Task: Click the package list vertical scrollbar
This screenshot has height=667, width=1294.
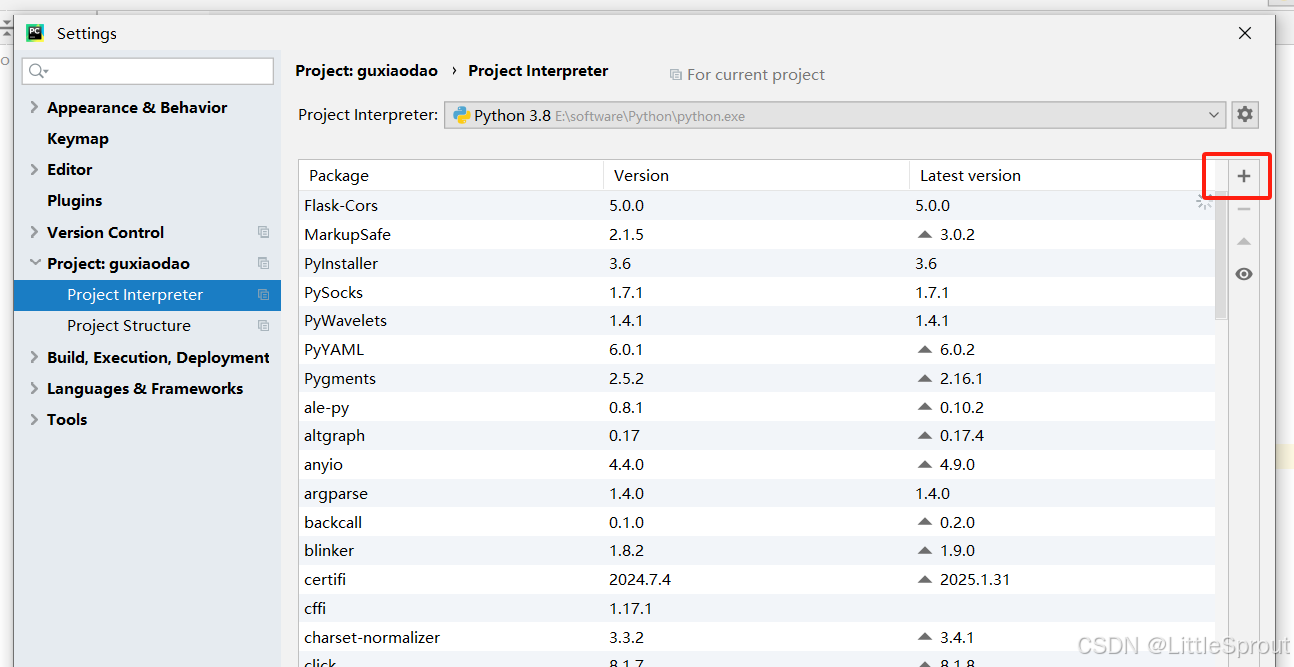Action: [x=1221, y=255]
